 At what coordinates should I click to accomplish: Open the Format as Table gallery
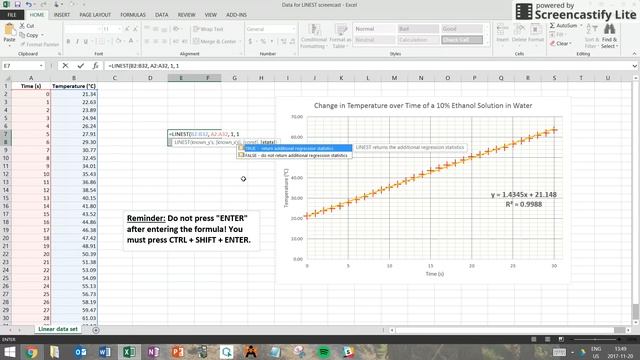point(340,36)
